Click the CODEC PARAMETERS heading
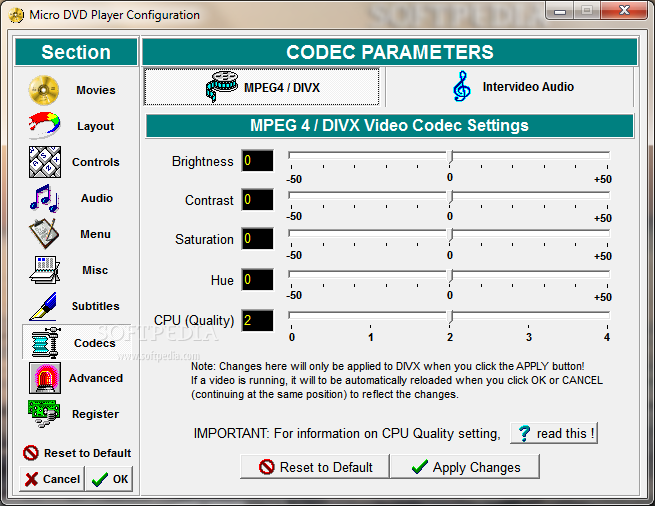The image size is (655, 506). coord(390,52)
